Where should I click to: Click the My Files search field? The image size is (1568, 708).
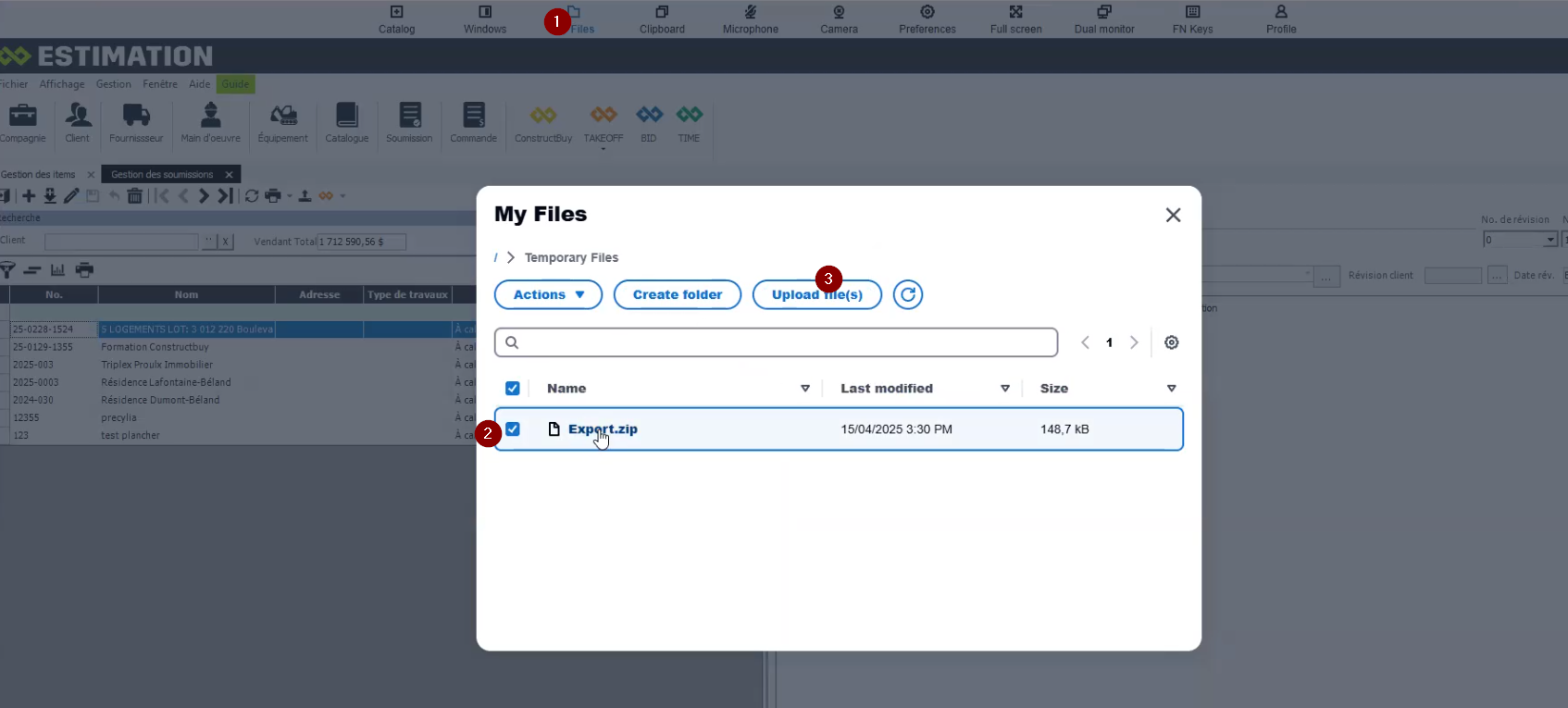point(787,342)
